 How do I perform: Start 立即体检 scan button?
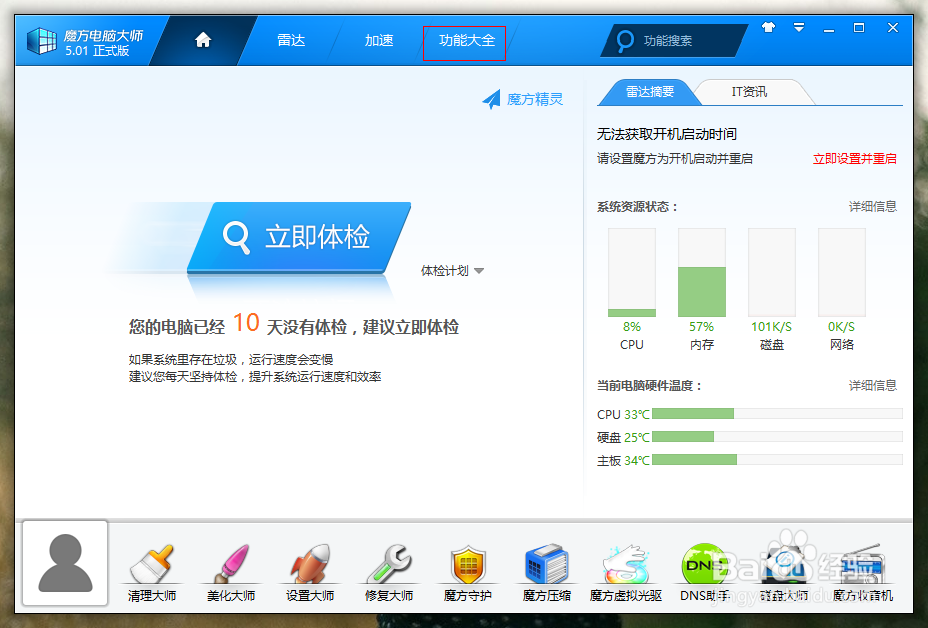299,237
